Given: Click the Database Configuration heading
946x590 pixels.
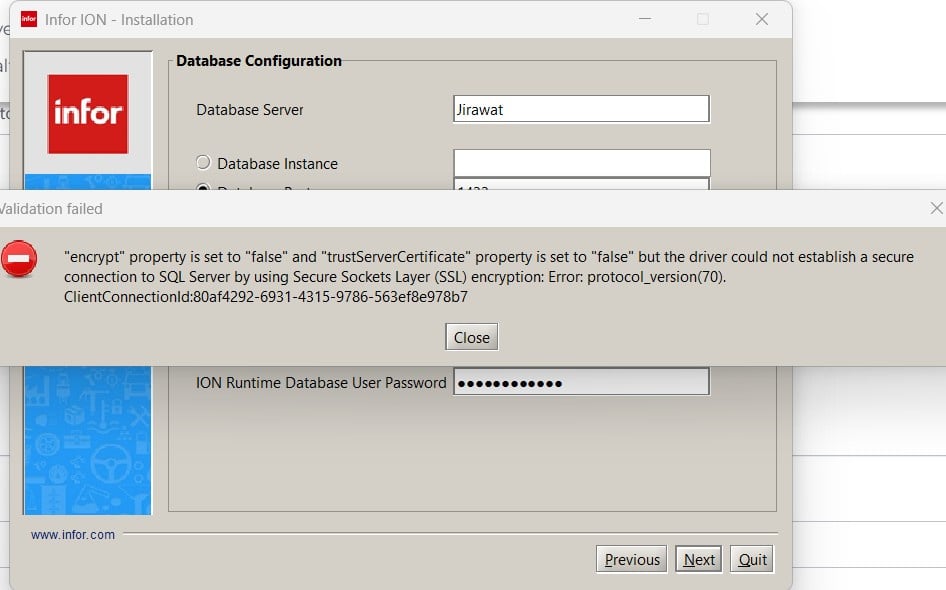Looking at the screenshot, I should 259,61.
